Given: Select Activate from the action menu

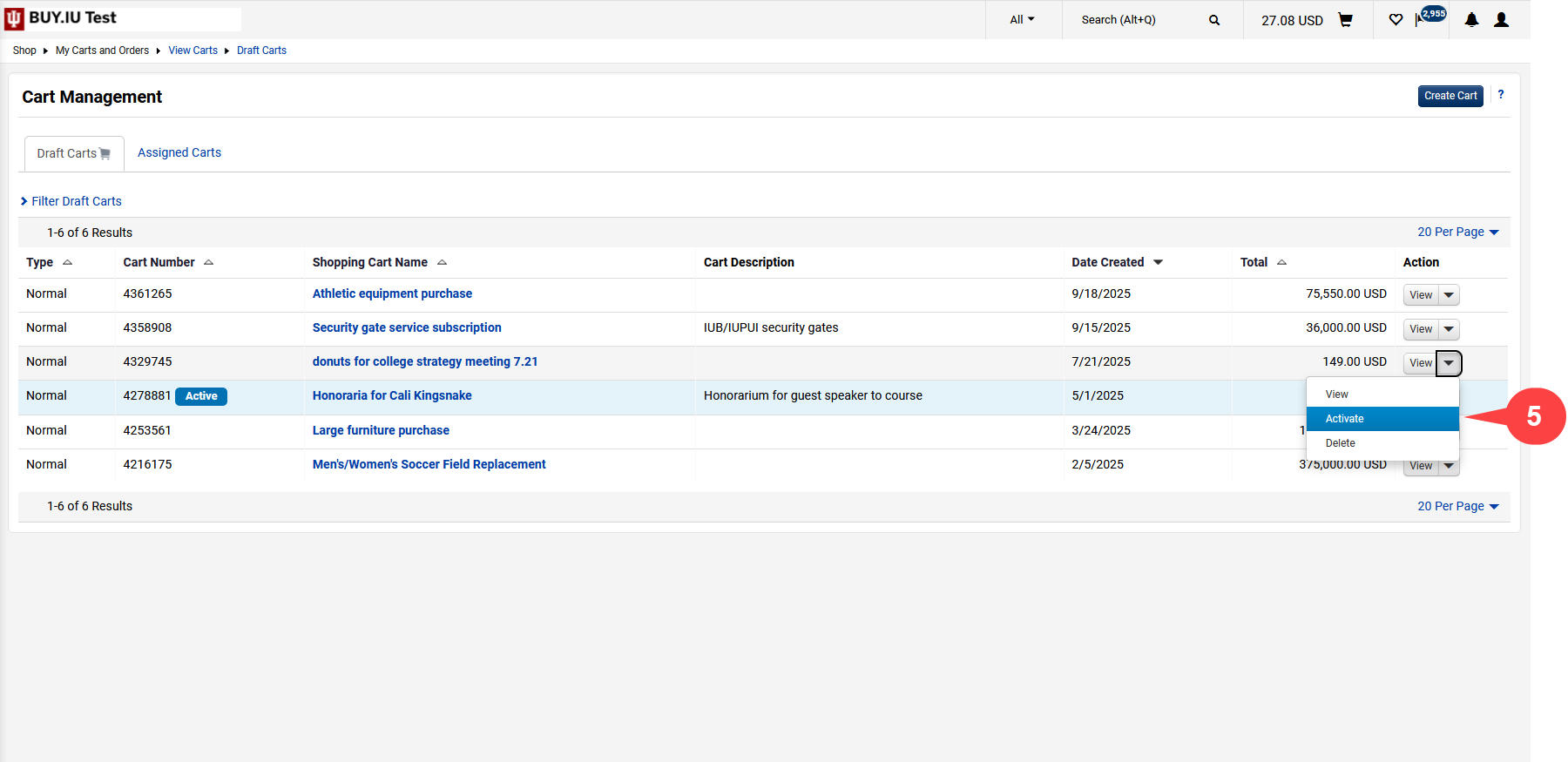Looking at the screenshot, I should point(1345,419).
